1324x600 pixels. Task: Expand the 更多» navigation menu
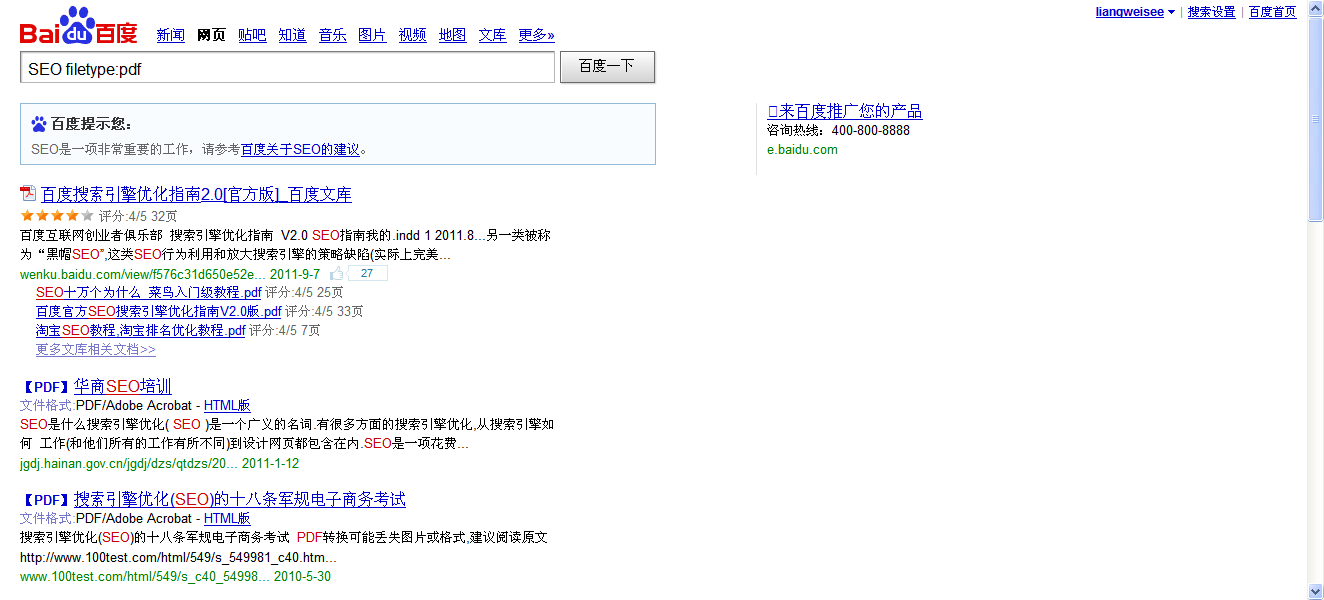coord(536,35)
